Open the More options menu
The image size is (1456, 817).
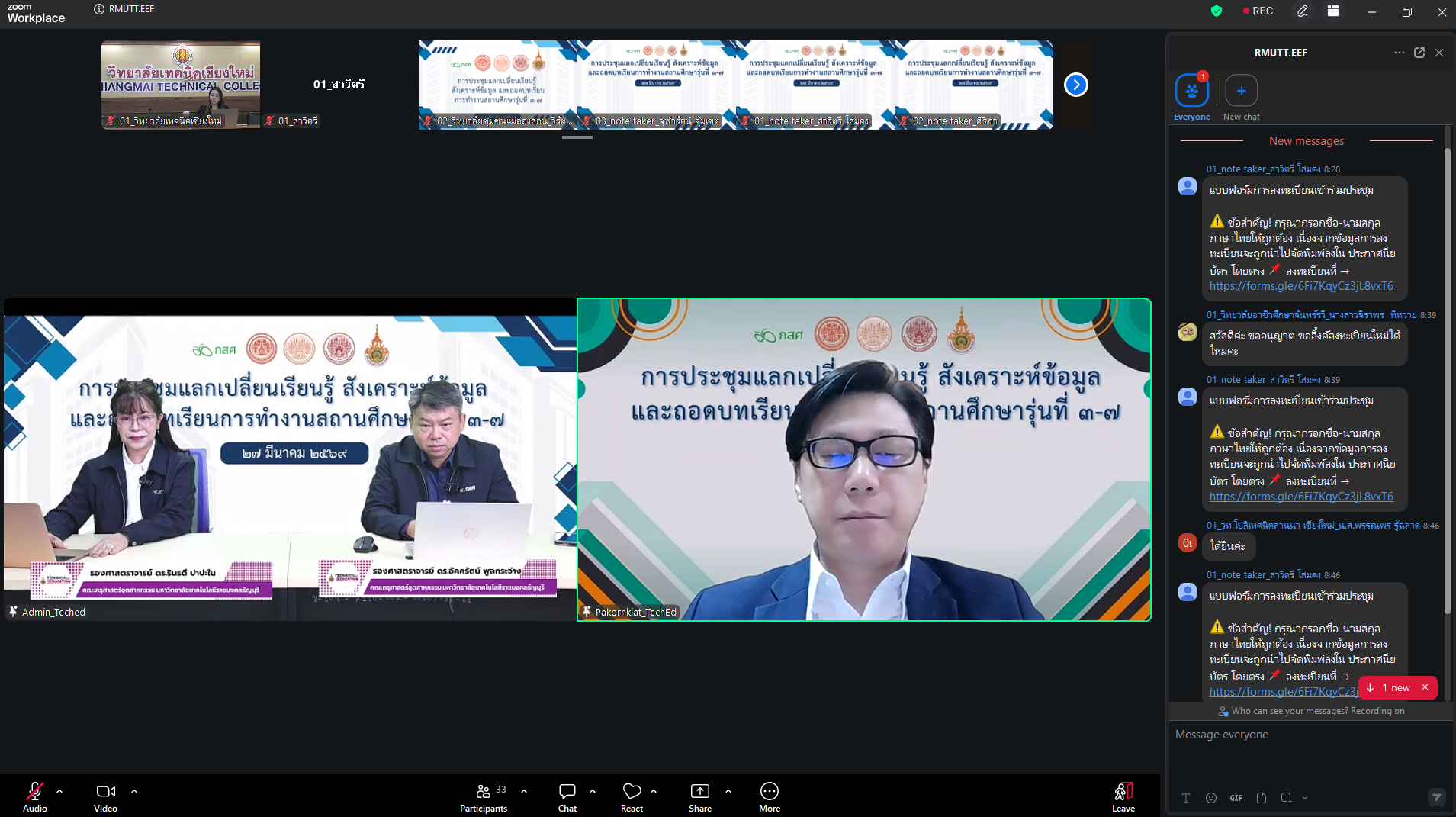[x=769, y=796]
